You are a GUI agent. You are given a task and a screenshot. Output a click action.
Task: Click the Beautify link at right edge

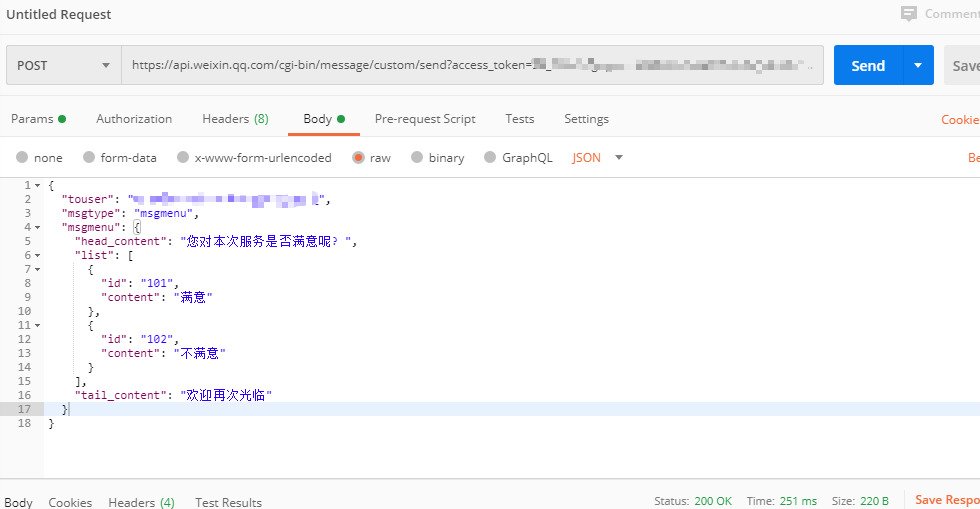click(x=973, y=158)
